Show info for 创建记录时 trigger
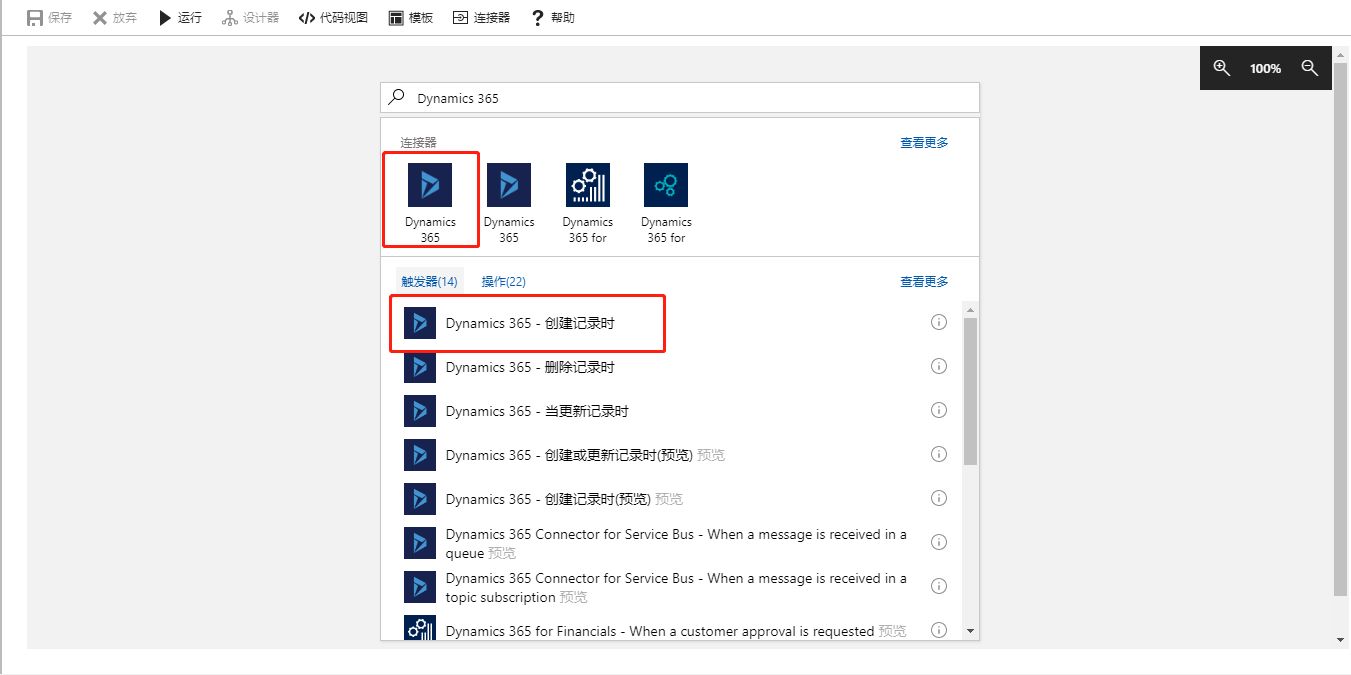This screenshot has height=675, width=1351. 938,322
